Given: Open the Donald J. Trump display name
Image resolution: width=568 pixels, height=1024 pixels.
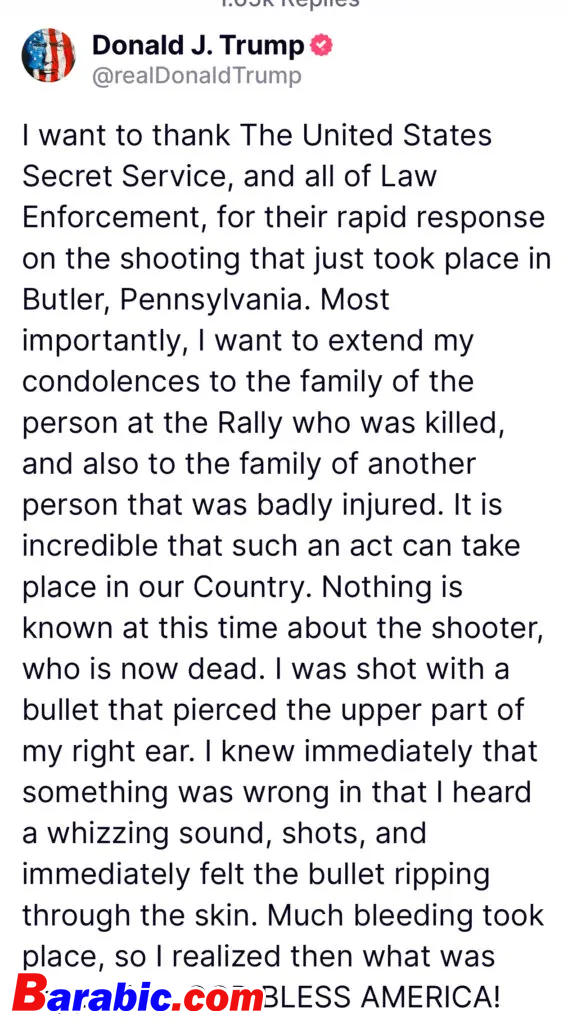Looking at the screenshot, I should (198, 46).
